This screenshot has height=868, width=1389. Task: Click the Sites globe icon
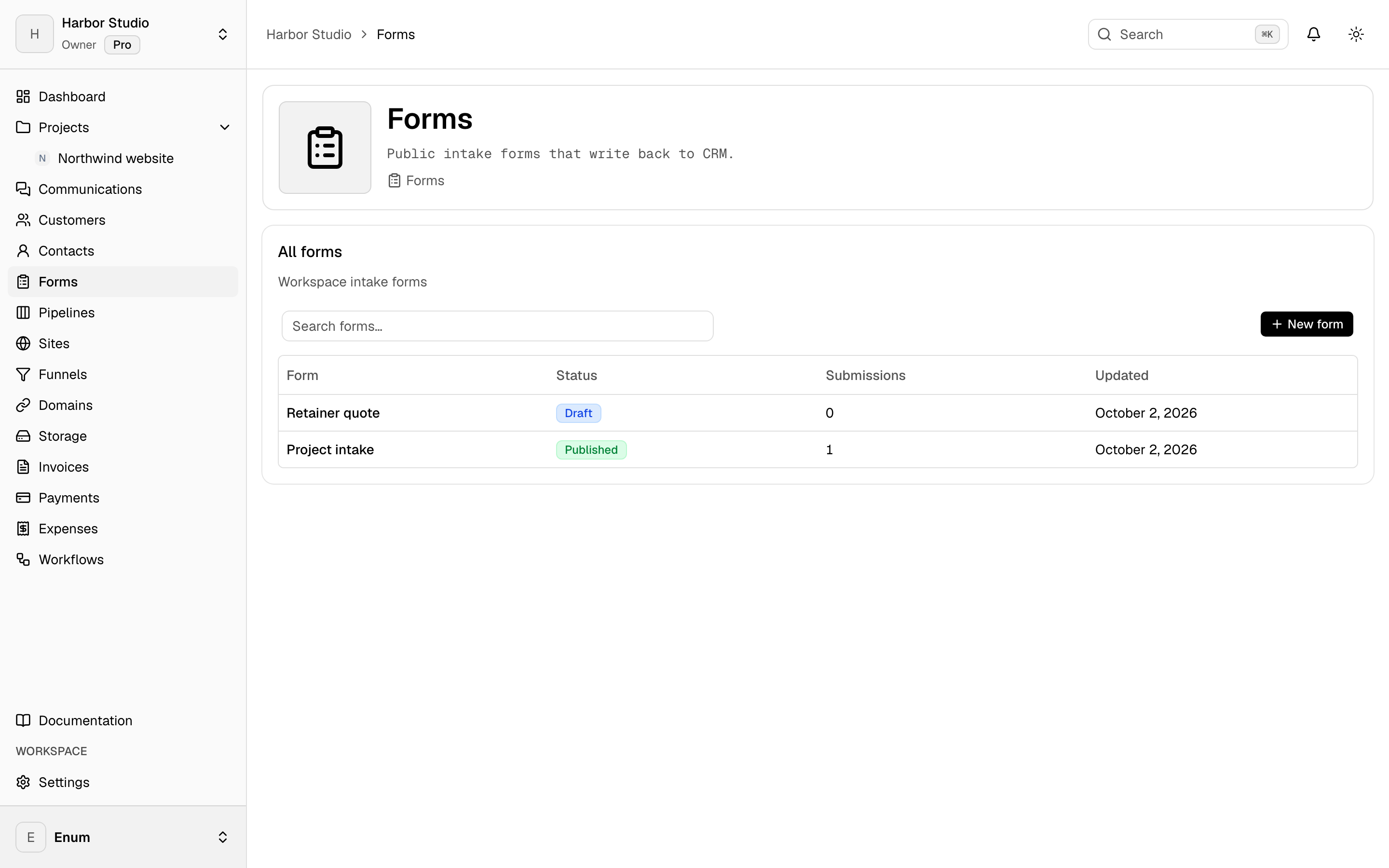tap(23, 343)
